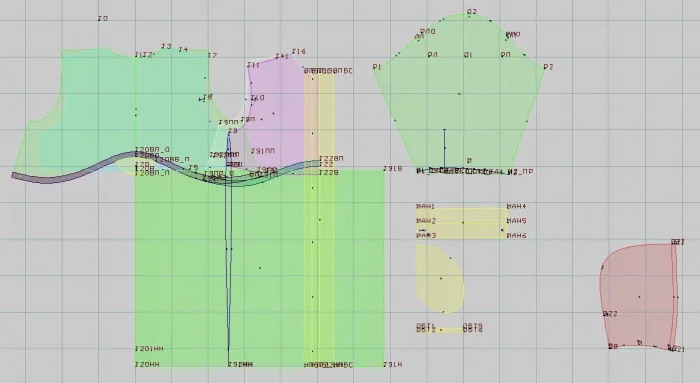
Task: Select the T31B skirt top corner point
Action: pos(393,169)
